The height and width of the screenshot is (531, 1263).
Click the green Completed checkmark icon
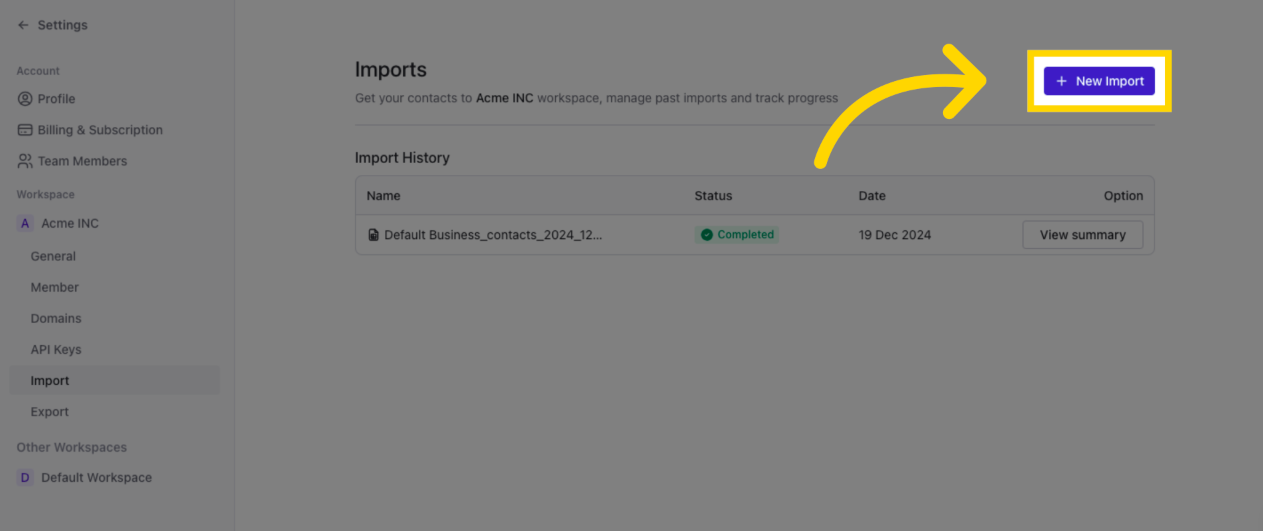pos(707,235)
